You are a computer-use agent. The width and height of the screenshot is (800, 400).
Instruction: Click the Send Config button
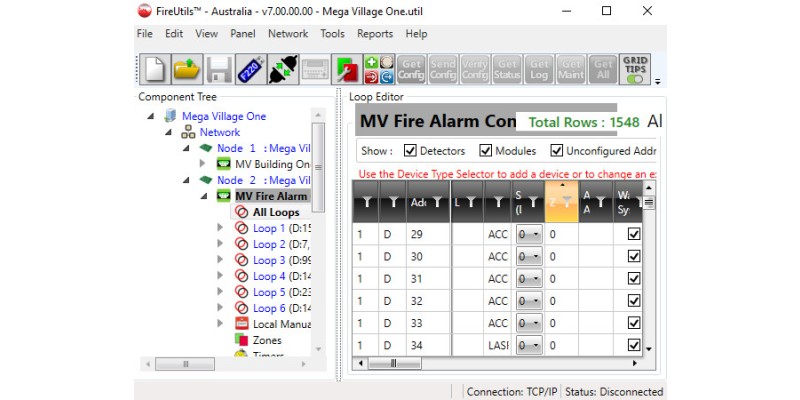pyautogui.click(x=443, y=69)
